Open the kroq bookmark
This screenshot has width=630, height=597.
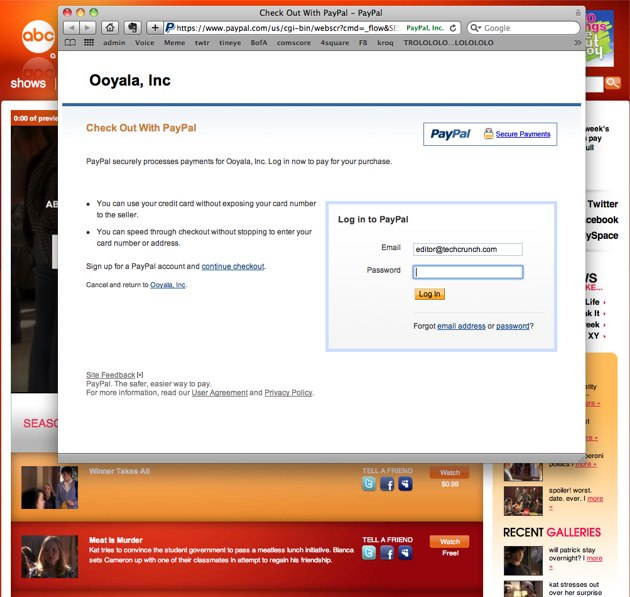point(385,43)
